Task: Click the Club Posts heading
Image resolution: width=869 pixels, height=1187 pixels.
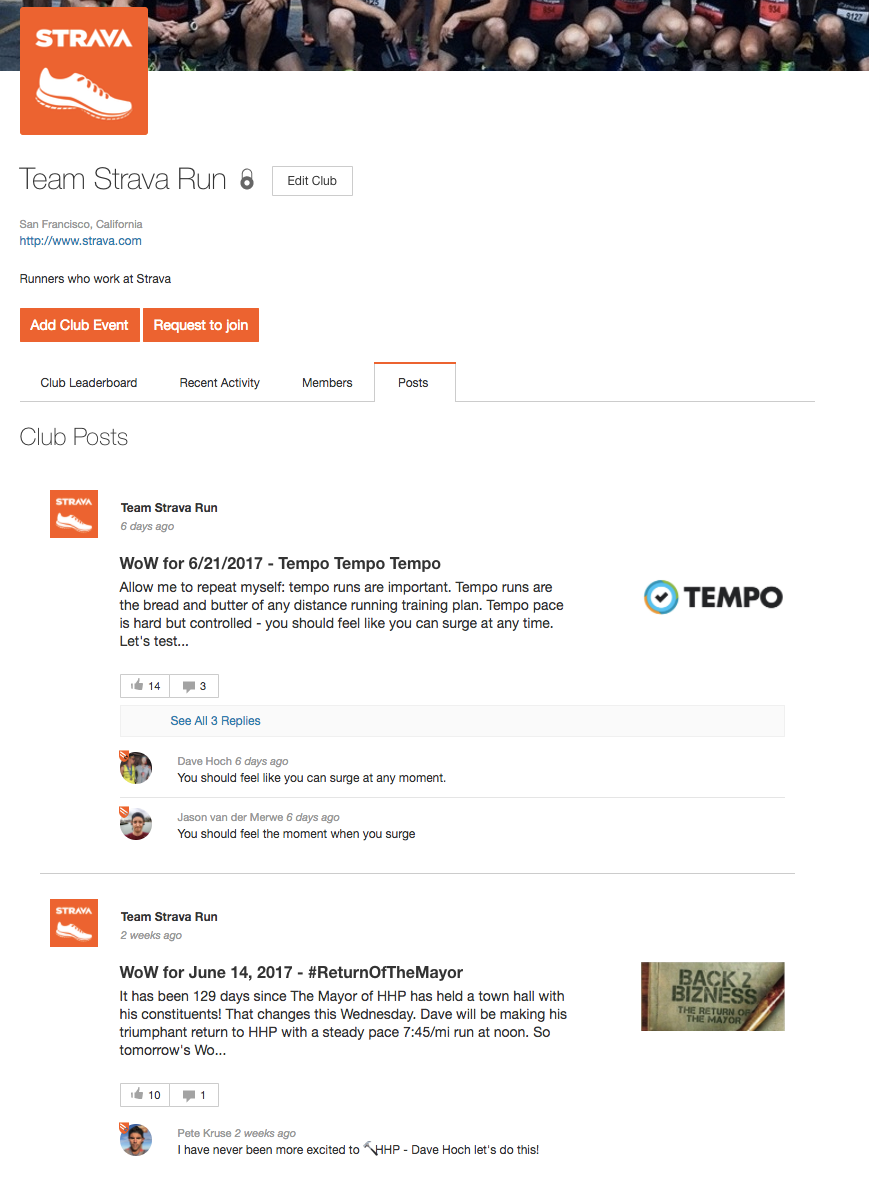Action: [x=73, y=437]
